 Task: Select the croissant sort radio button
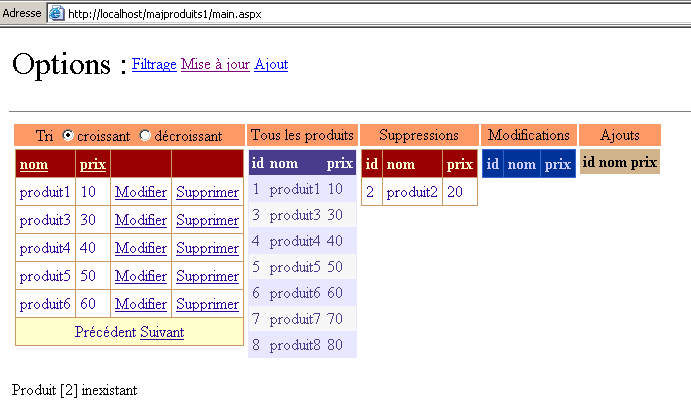tap(68, 135)
